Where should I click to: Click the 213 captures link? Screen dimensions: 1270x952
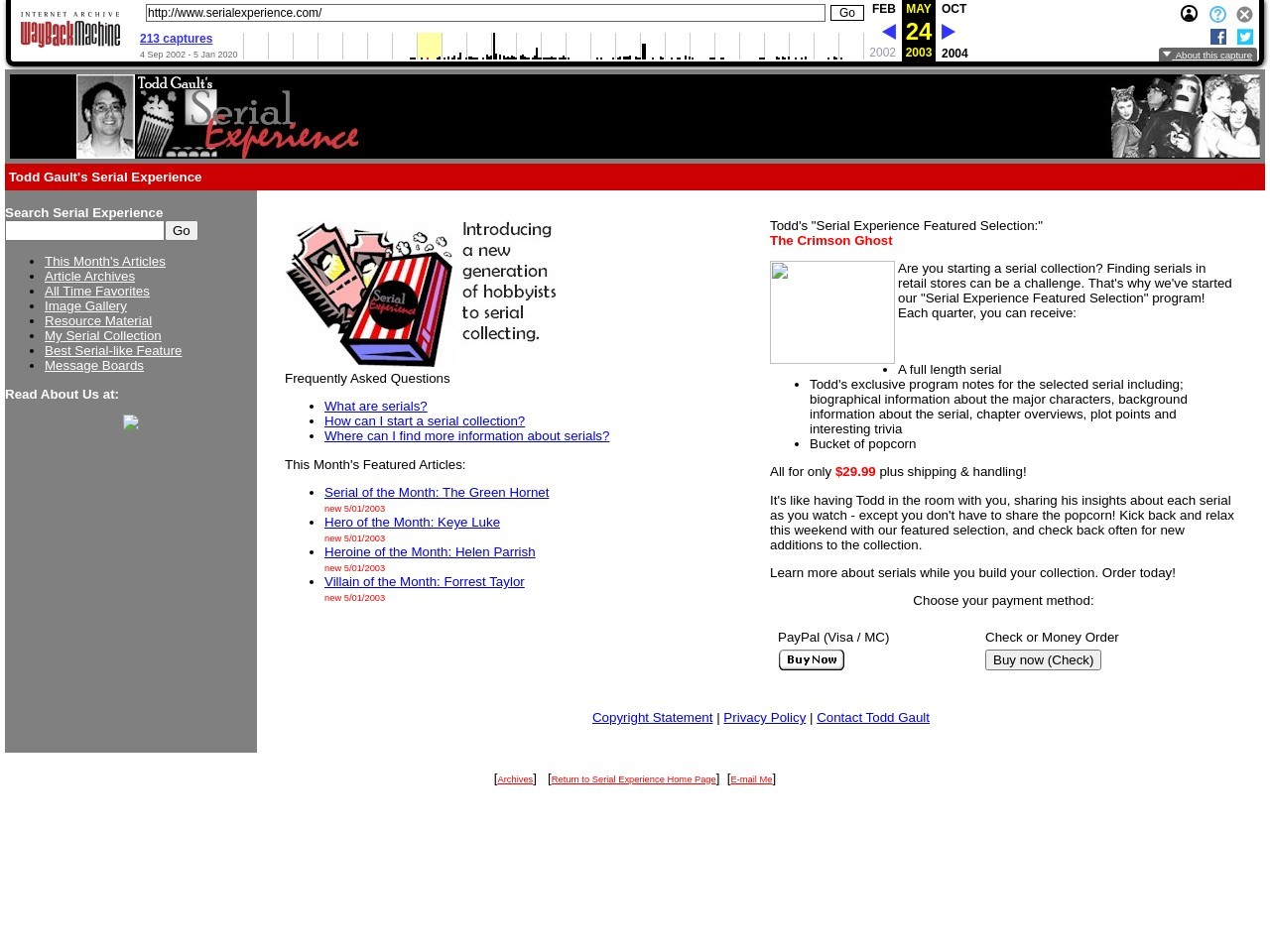pos(176,39)
